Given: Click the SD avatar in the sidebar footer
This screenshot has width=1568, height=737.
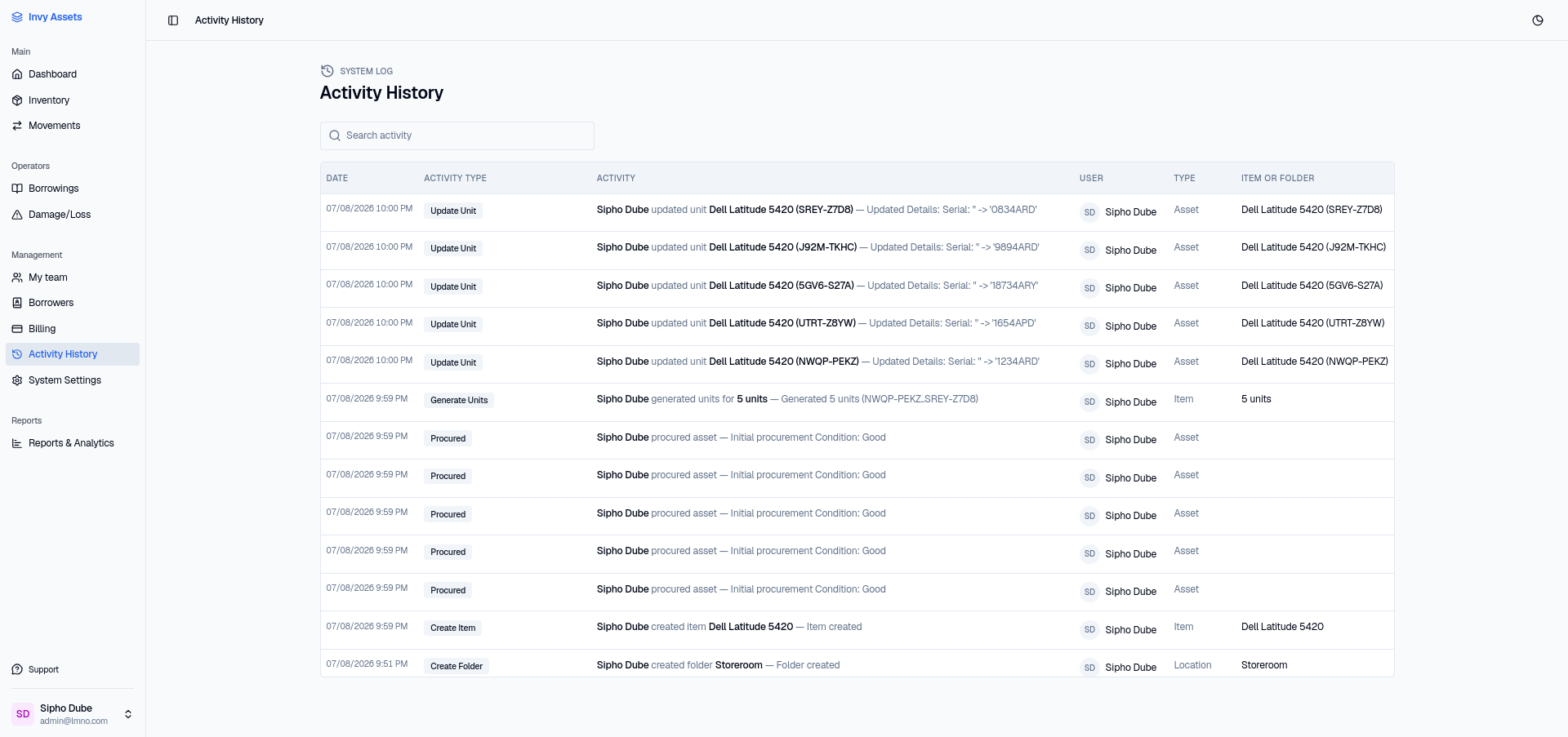Looking at the screenshot, I should point(23,714).
